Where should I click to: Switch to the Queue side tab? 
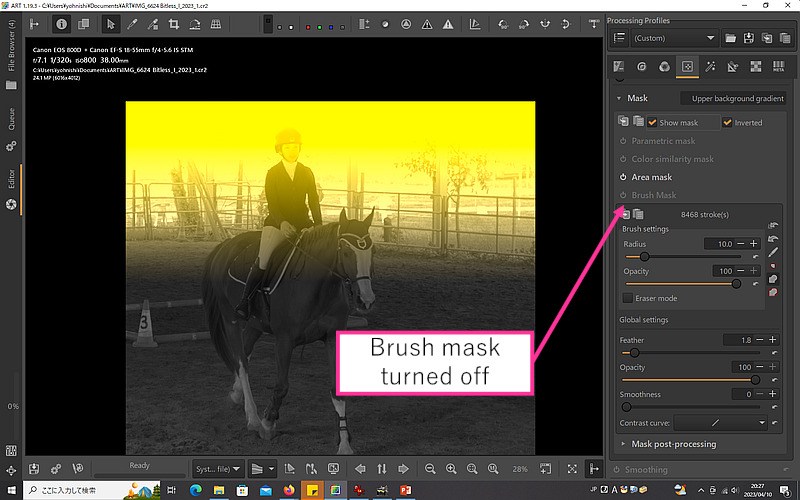coord(11,118)
